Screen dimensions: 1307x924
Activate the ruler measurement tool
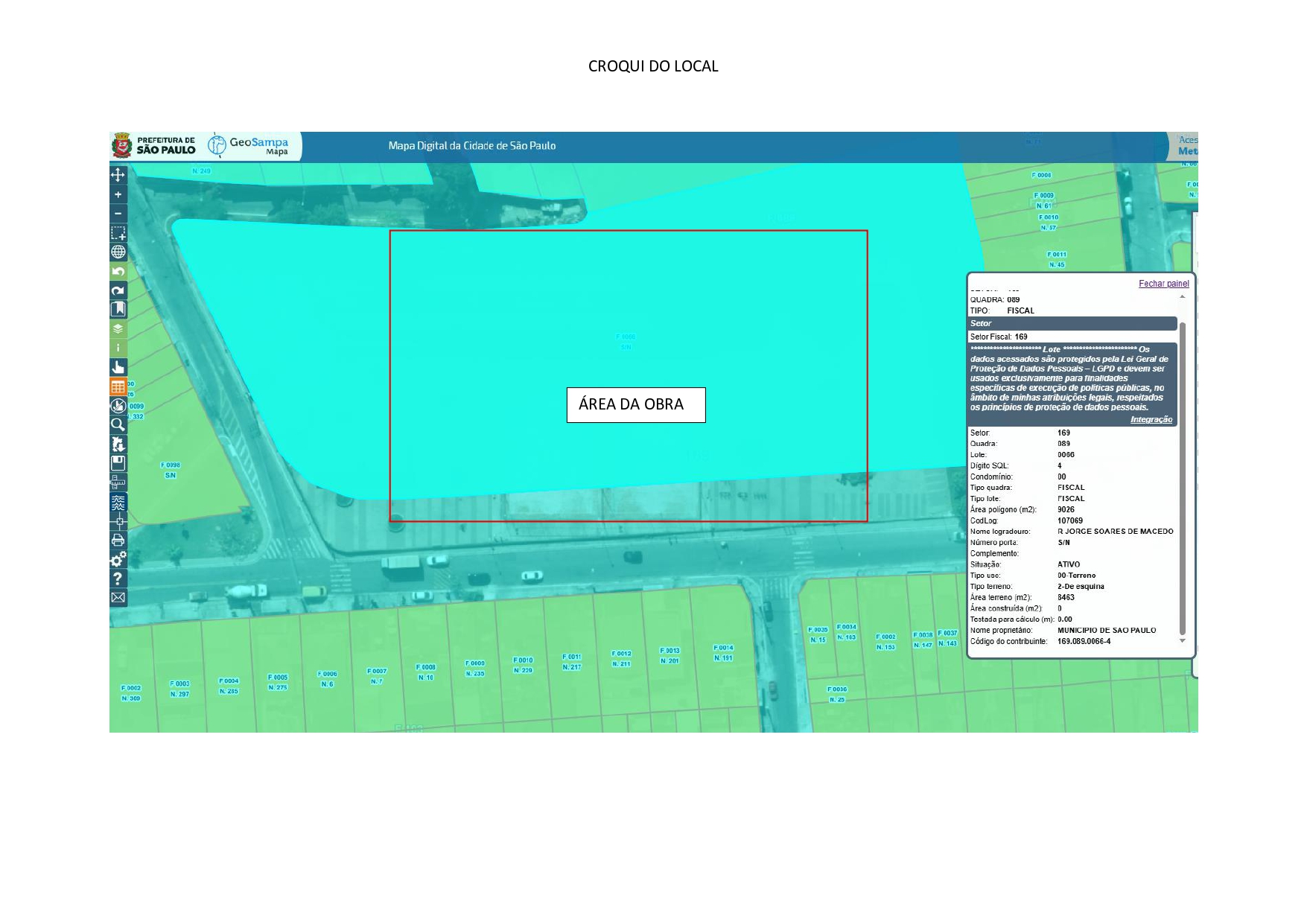pyautogui.click(x=118, y=482)
